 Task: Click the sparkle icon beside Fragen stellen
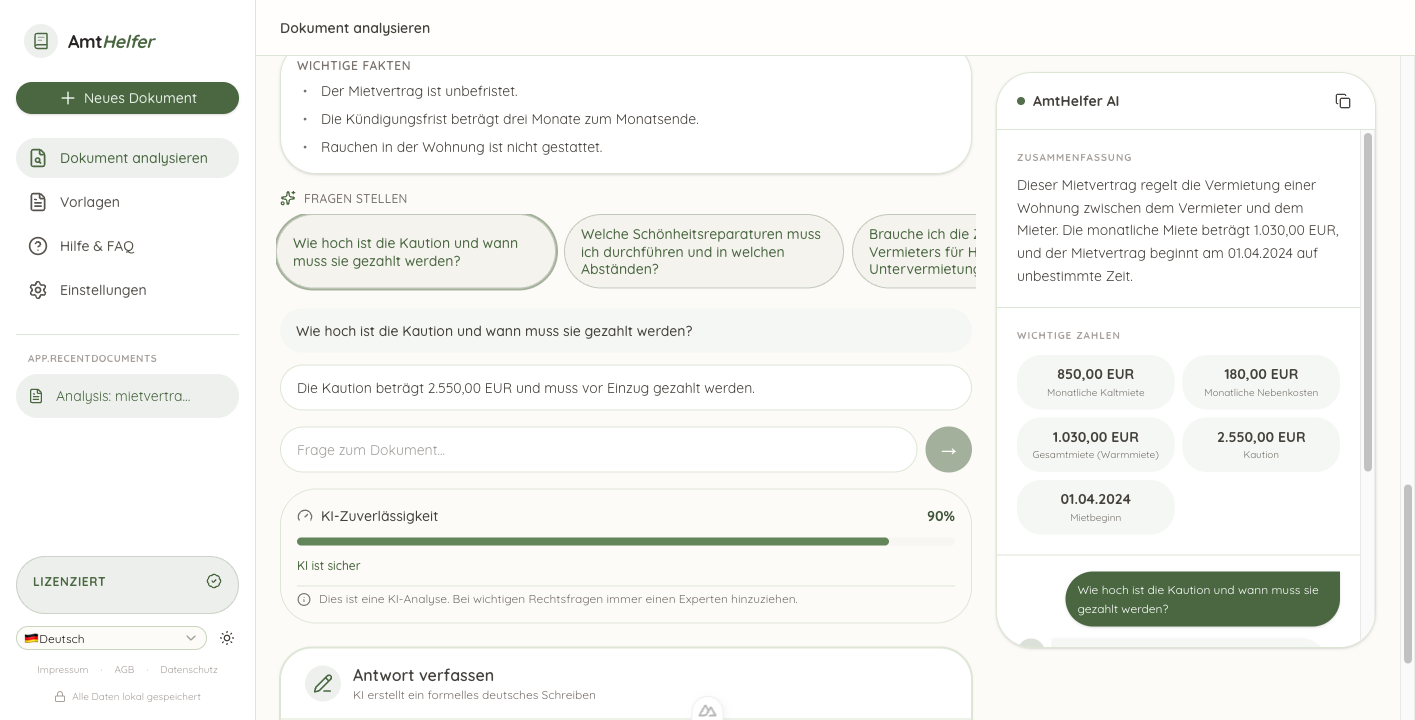(x=288, y=198)
